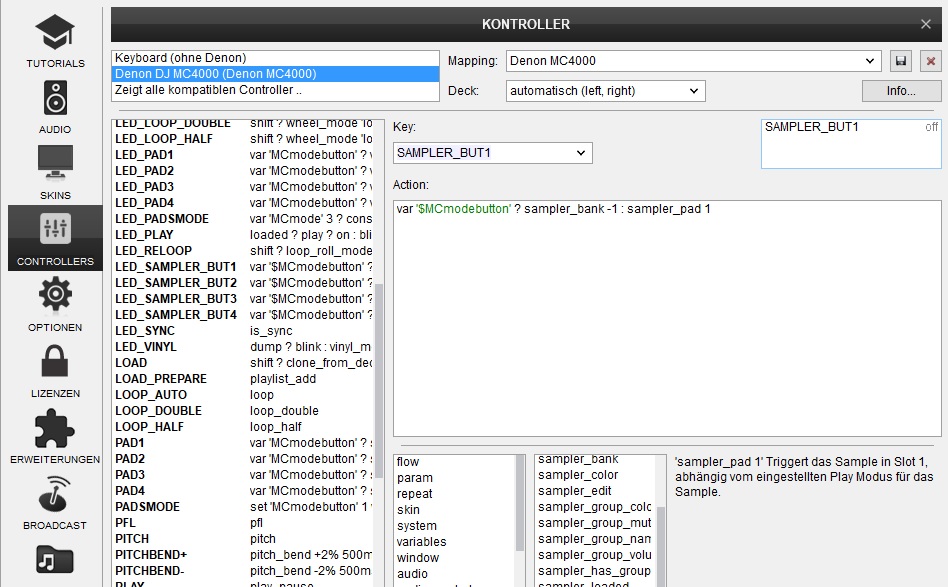Screen dimensions: 948x587
Task: Choose the system action category
Action: (x=455, y=526)
